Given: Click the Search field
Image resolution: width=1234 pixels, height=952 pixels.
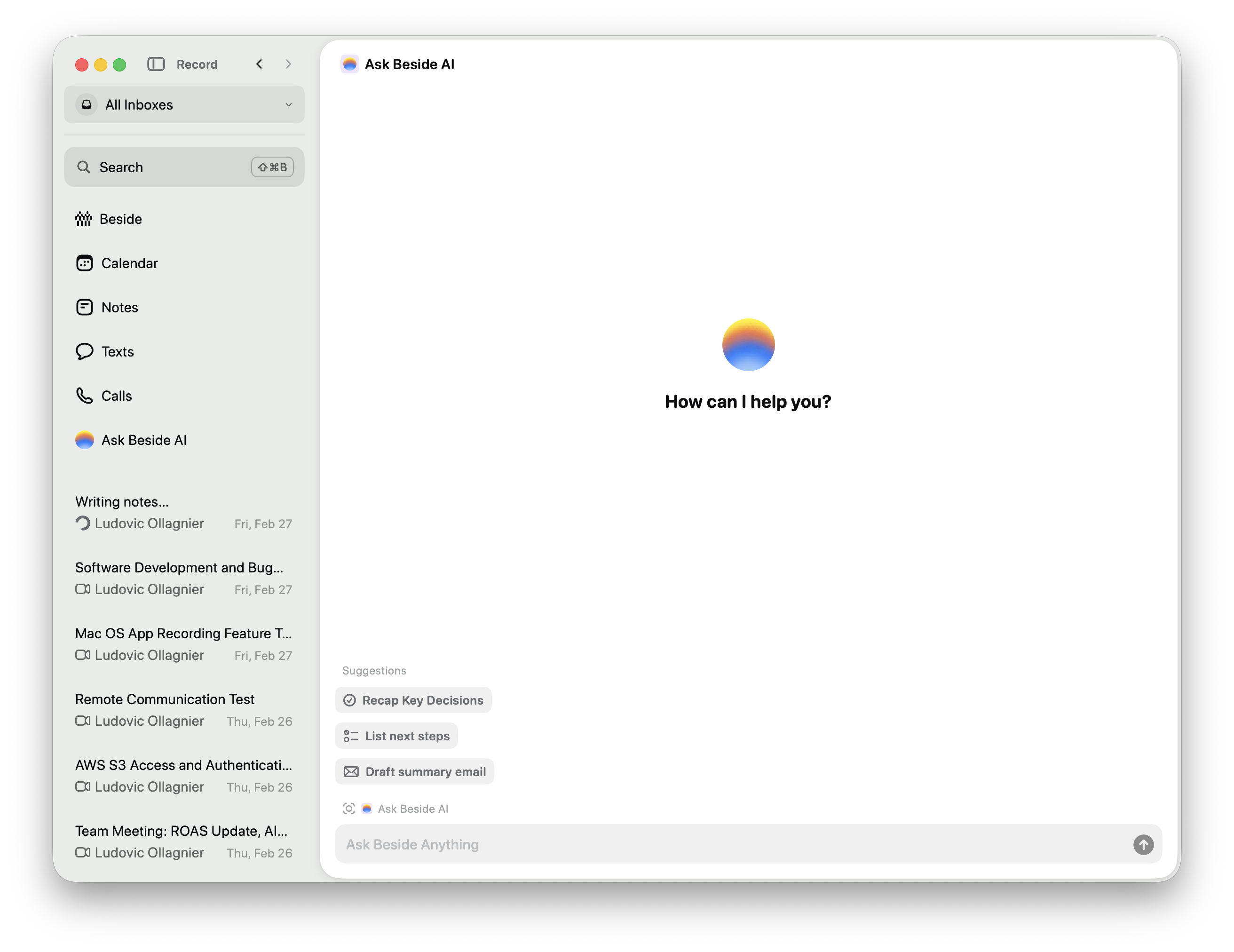Looking at the screenshot, I should coord(184,167).
